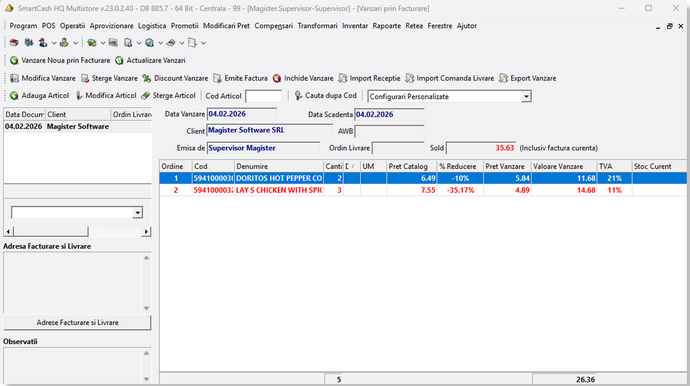Open dropdown arrow next to the worker icon
The width and height of the screenshot is (690, 386).
54,43
